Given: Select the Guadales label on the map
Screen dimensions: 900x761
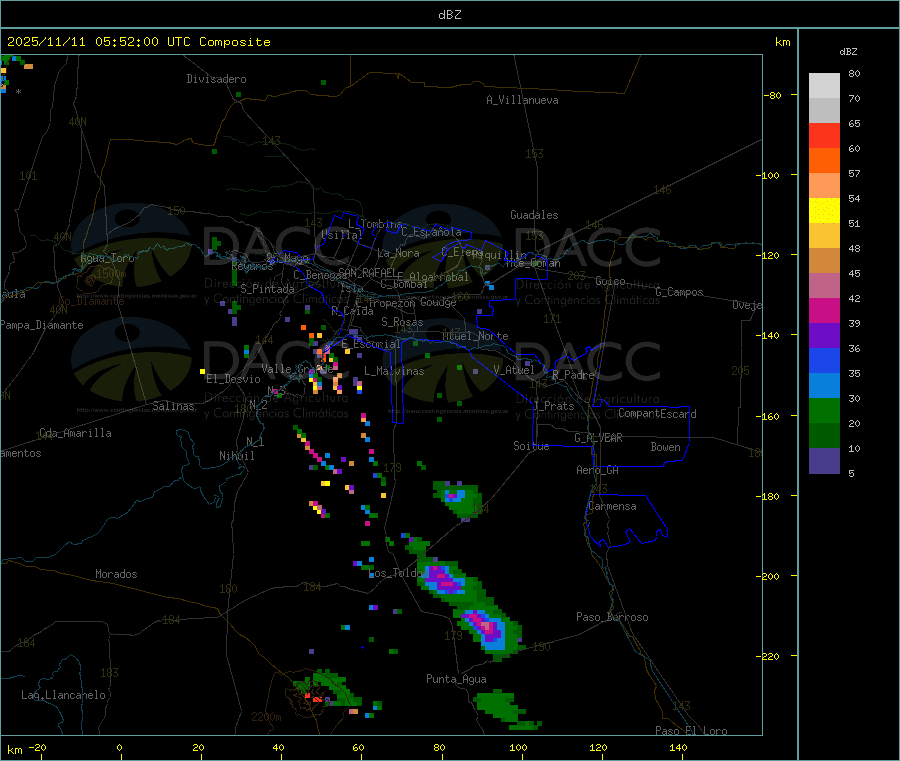Looking at the screenshot, I should (534, 215).
